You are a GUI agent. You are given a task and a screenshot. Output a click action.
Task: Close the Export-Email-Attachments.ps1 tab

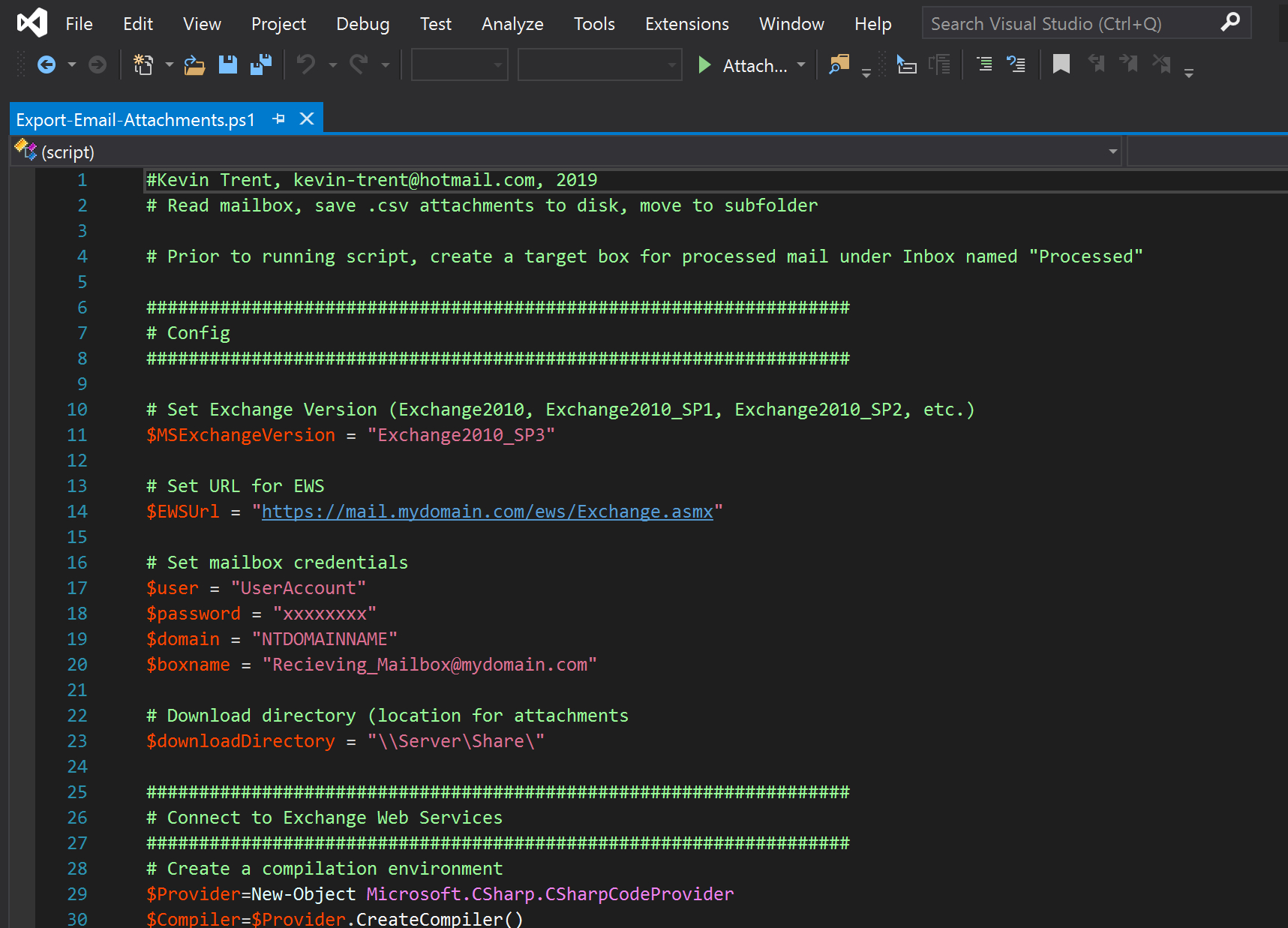point(307,119)
